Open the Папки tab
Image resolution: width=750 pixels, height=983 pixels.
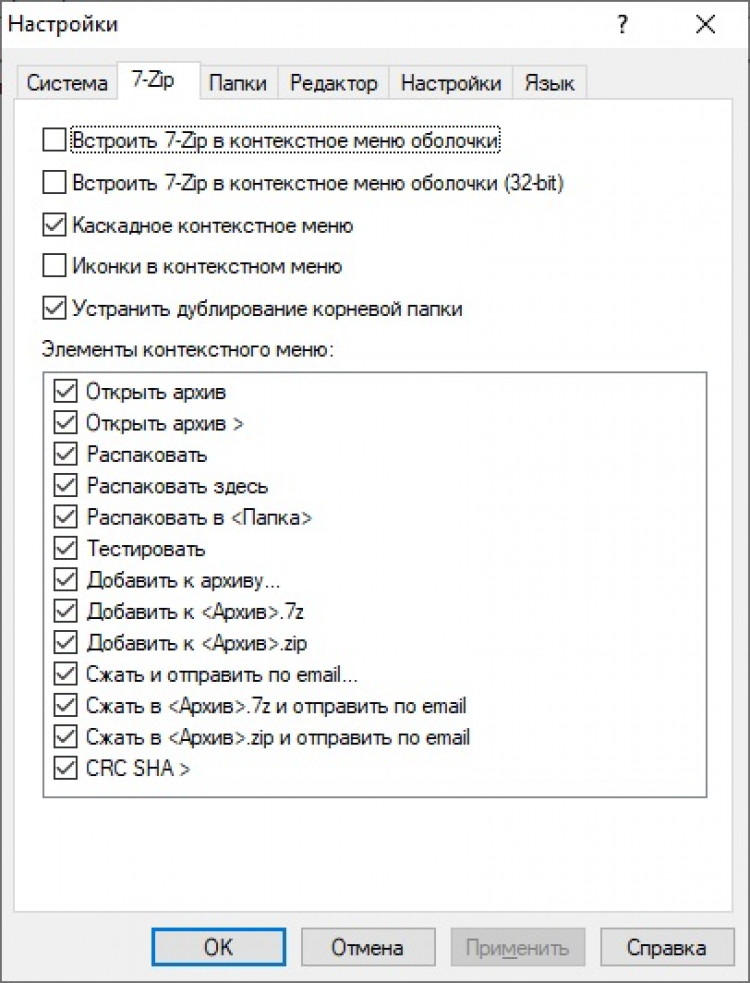click(x=237, y=83)
